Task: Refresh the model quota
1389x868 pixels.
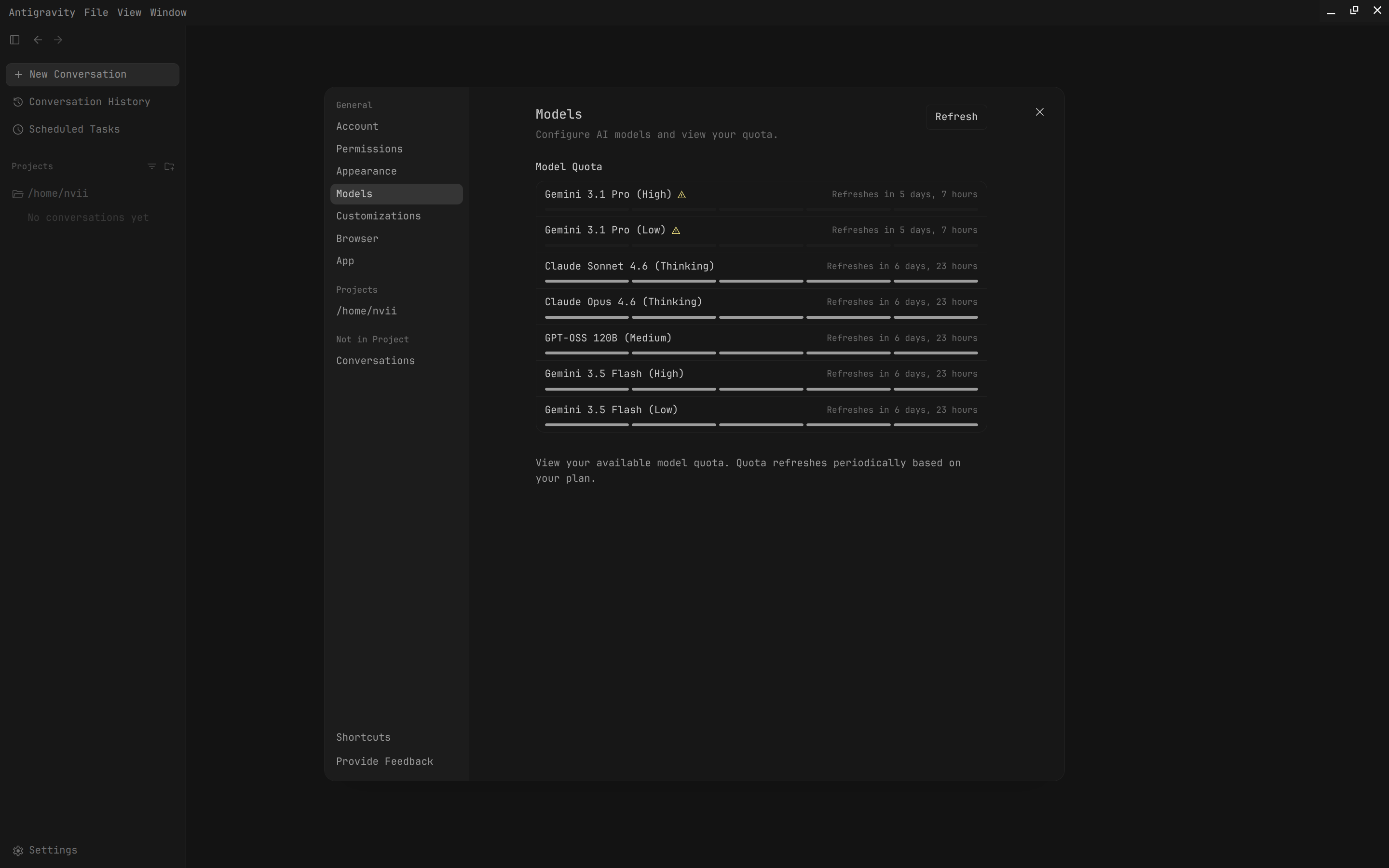Action: tap(955, 117)
